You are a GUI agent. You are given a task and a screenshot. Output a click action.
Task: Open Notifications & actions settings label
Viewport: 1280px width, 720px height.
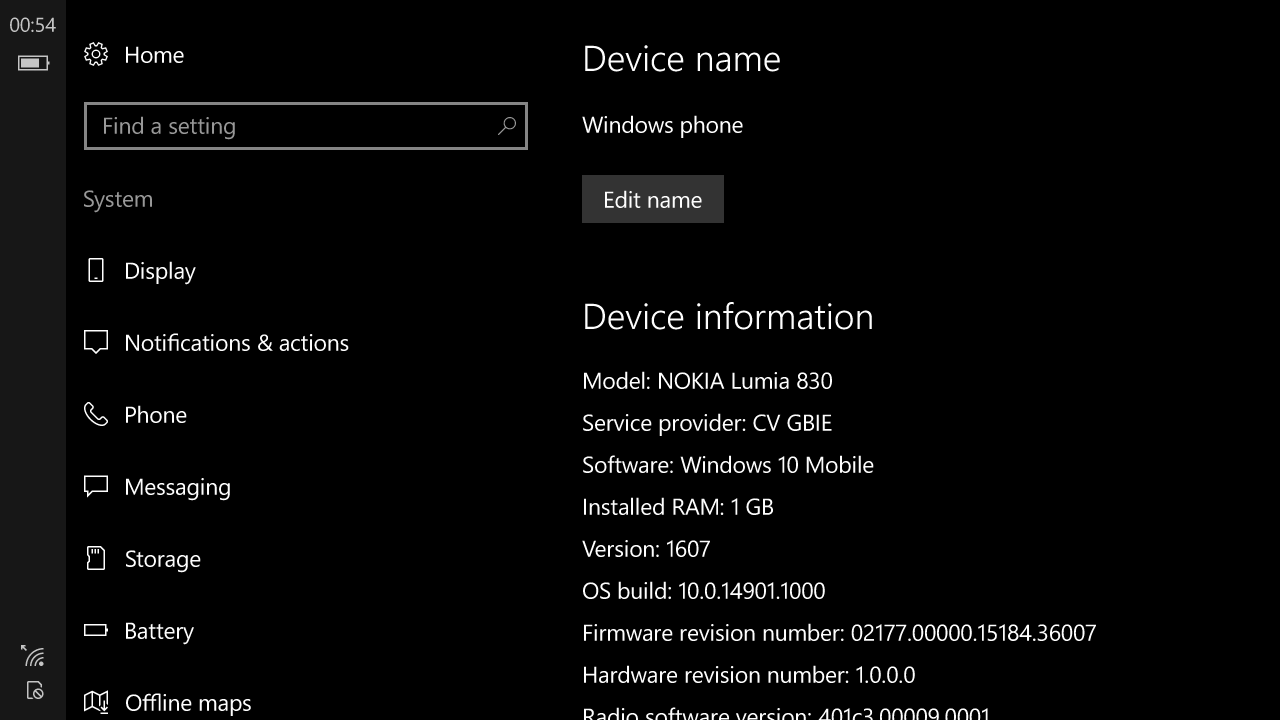click(x=236, y=343)
